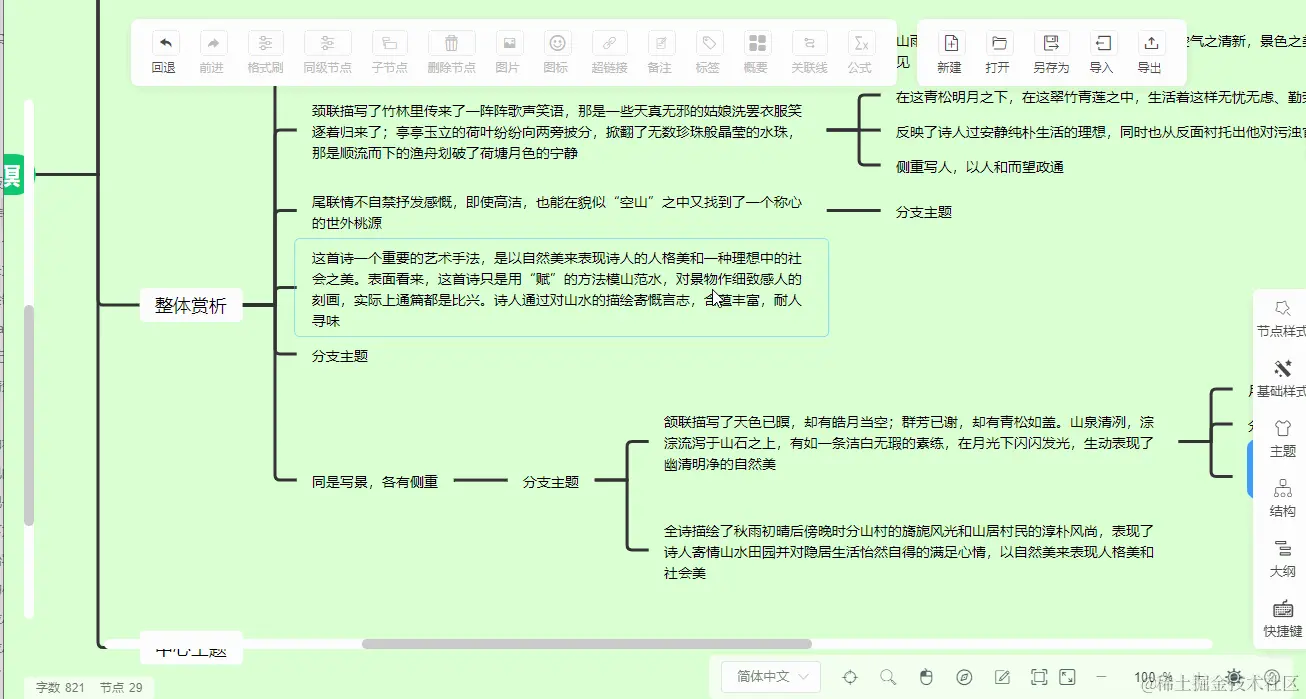
Task: Insert a formula using 公式
Action: 860,52
